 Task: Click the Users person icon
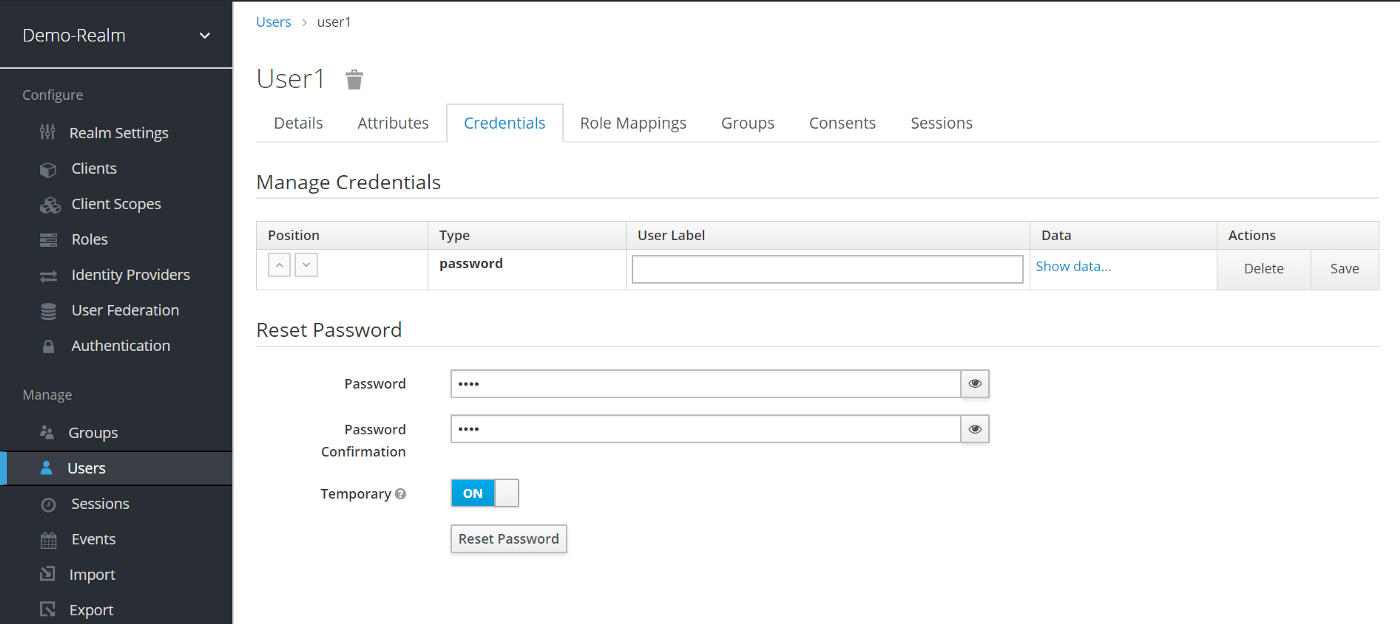(46, 468)
